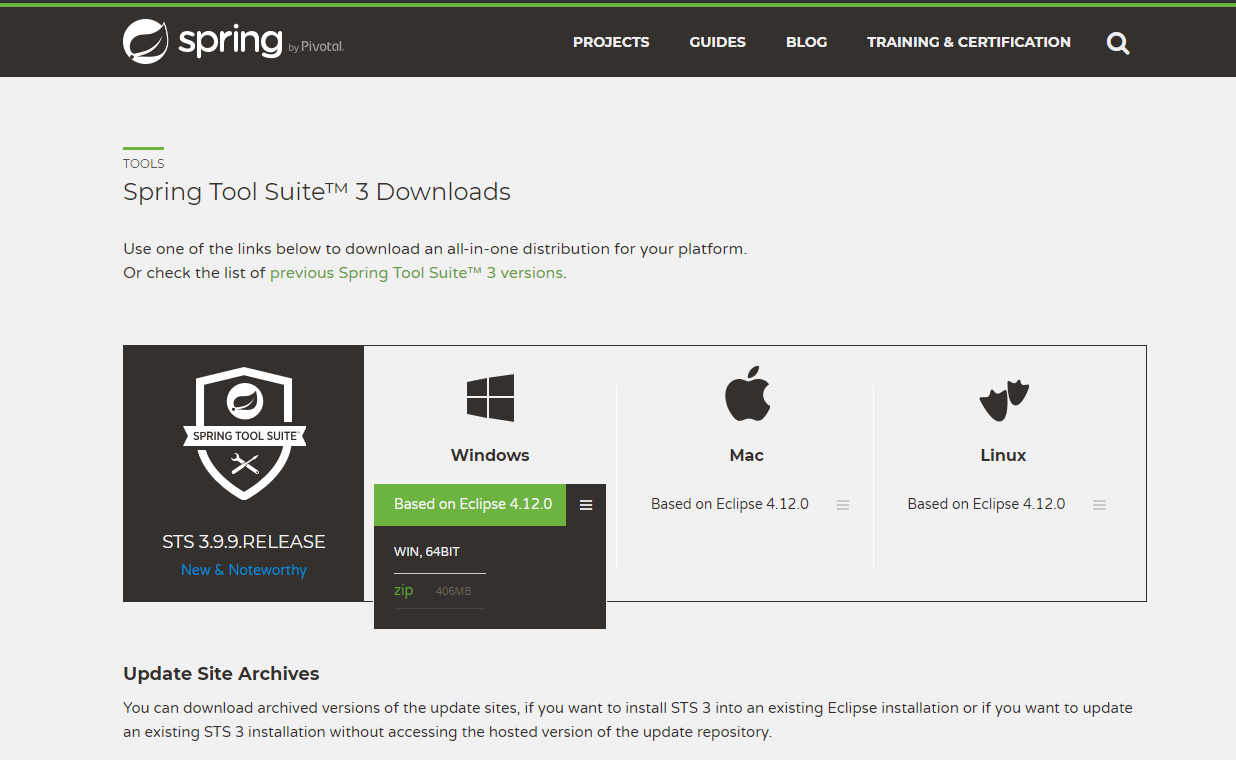Click the STS 3.9.9.RELEASE text

tap(244, 542)
